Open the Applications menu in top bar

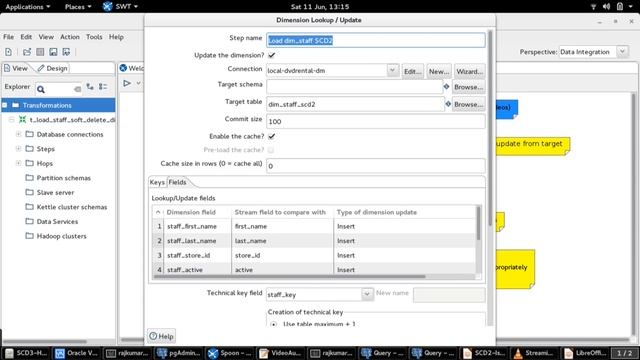click(x=28, y=7)
